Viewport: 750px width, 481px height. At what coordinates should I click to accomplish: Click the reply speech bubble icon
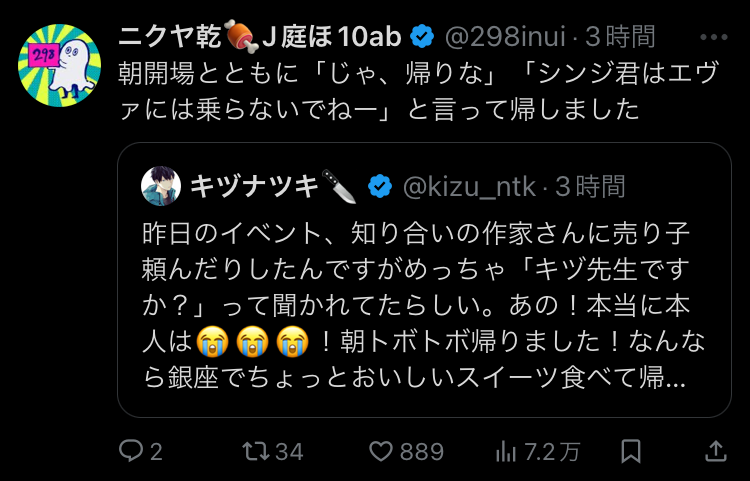coord(132,451)
